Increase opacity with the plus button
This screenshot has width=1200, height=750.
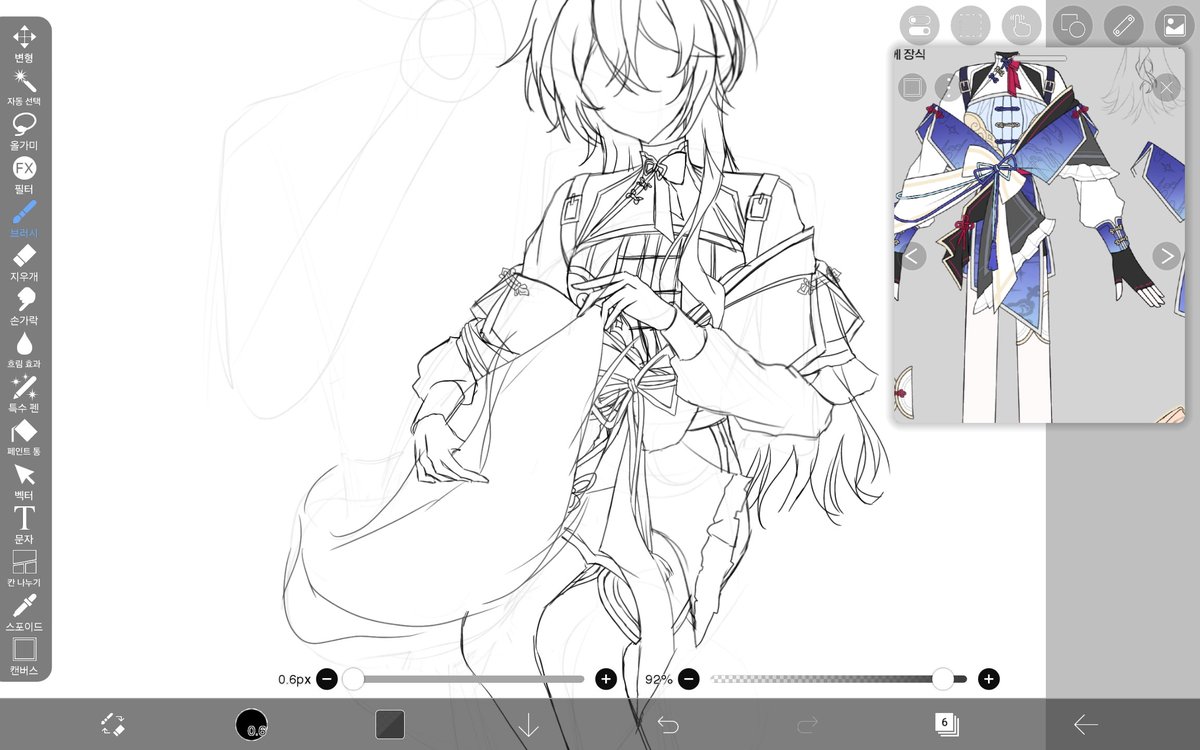pos(988,680)
